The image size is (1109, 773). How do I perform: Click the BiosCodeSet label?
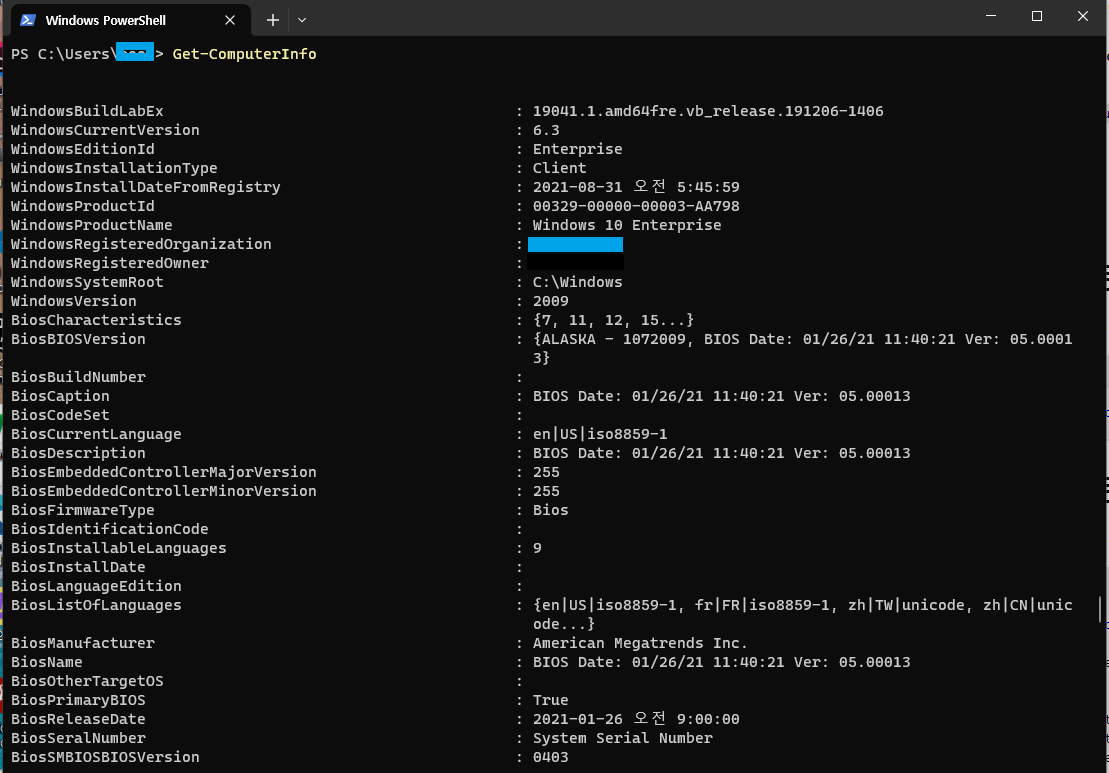coord(60,415)
